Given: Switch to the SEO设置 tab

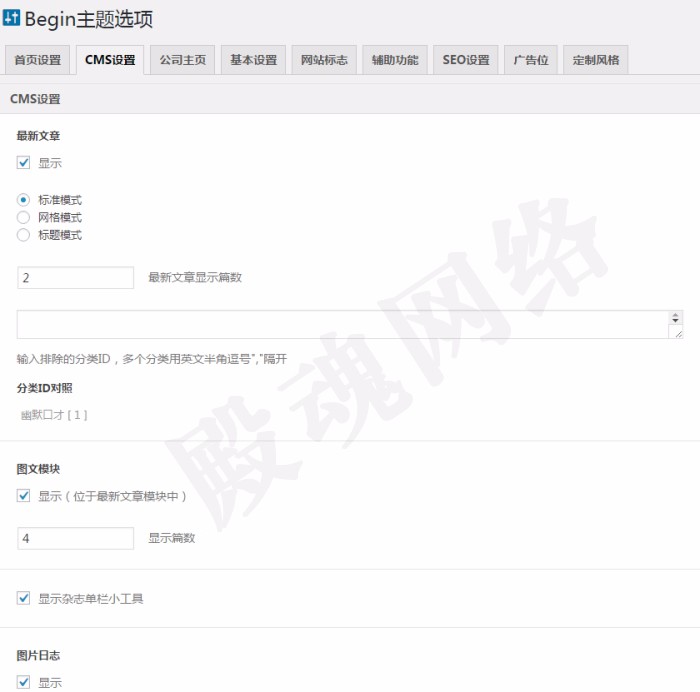Looking at the screenshot, I should click(466, 60).
